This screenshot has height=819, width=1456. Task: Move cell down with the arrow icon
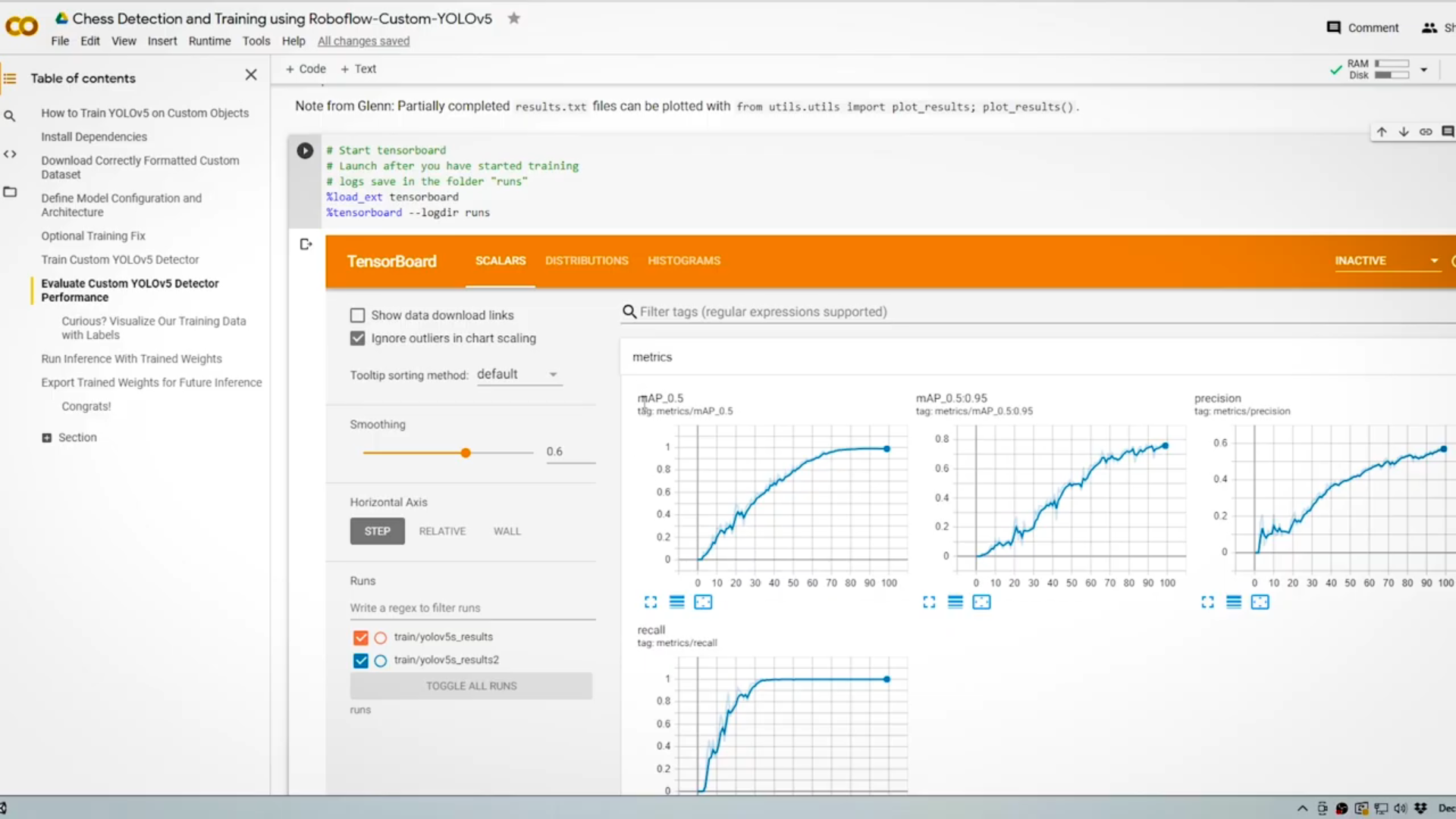tap(1404, 132)
